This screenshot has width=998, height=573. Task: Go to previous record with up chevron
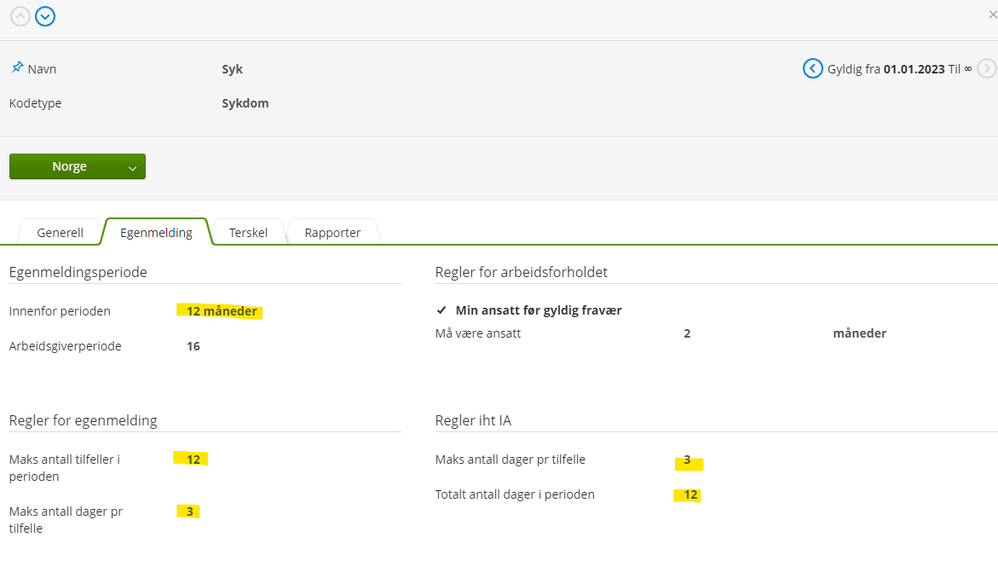click(x=20, y=16)
